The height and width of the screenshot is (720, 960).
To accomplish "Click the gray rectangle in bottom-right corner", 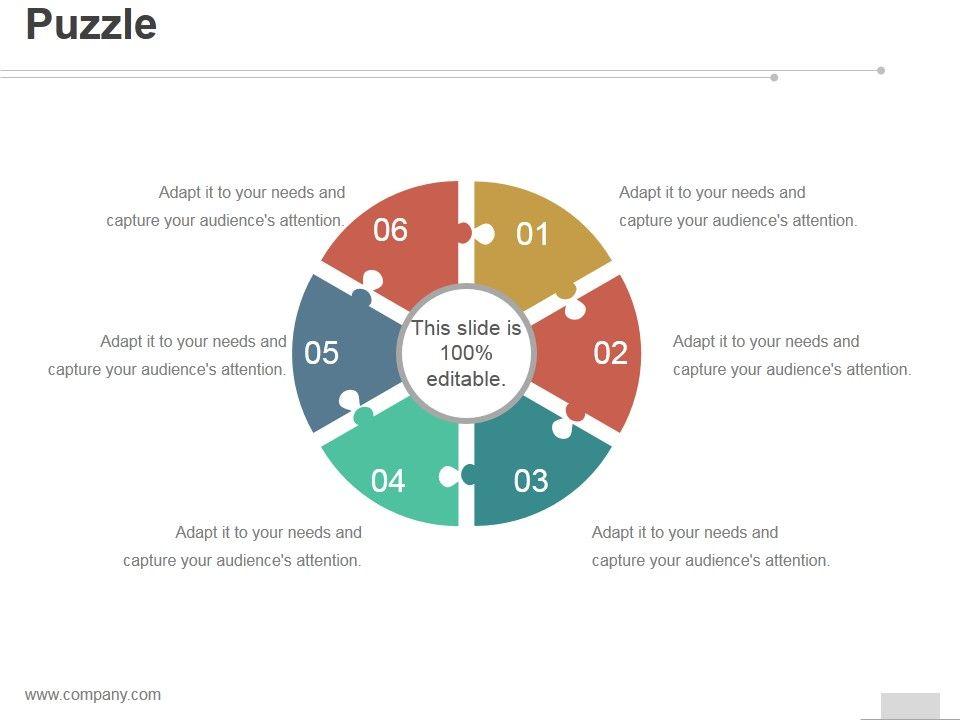I will (x=910, y=705).
